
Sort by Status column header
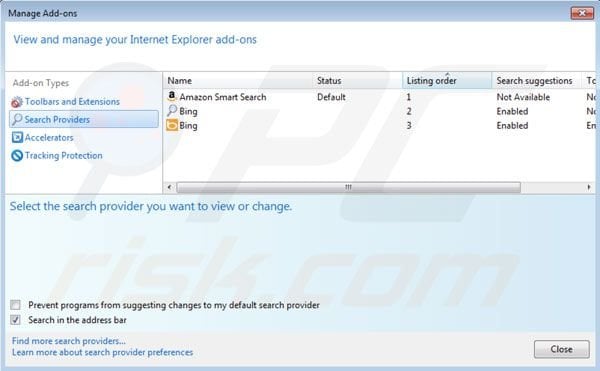point(357,81)
